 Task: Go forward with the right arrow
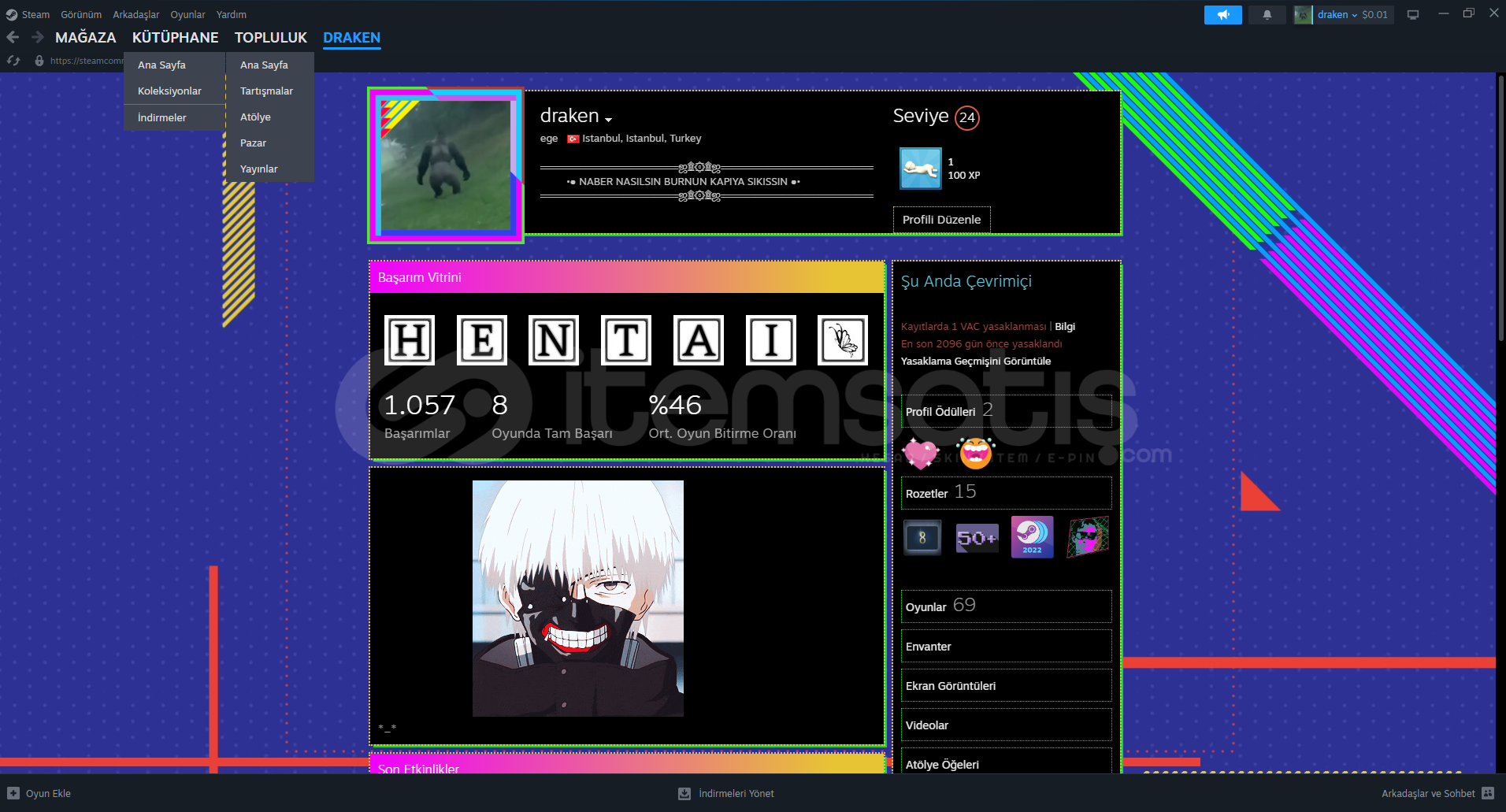(x=38, y=37)
